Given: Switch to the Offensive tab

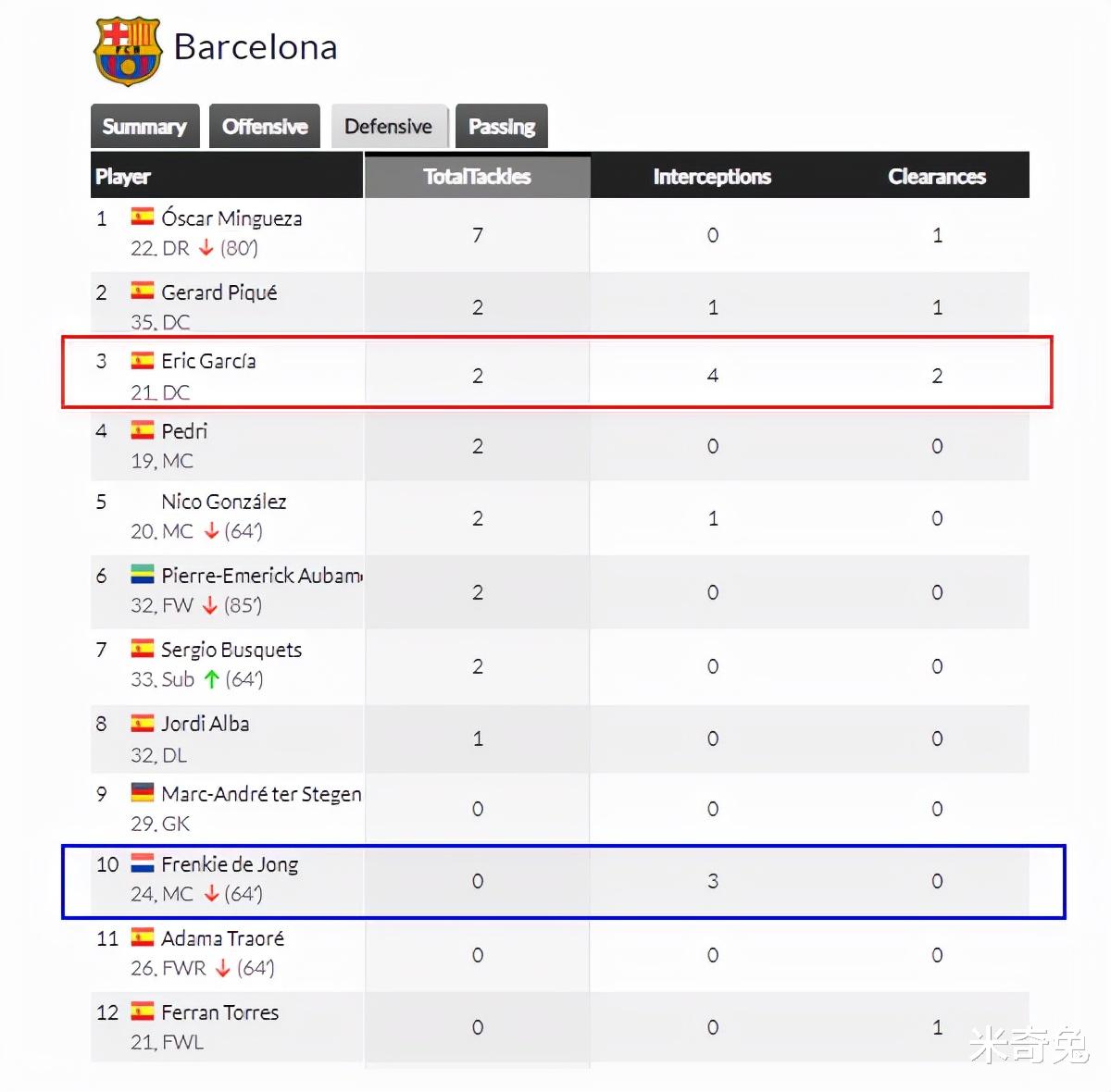Looking at the screenshot, I should click(x=265, y=126).
